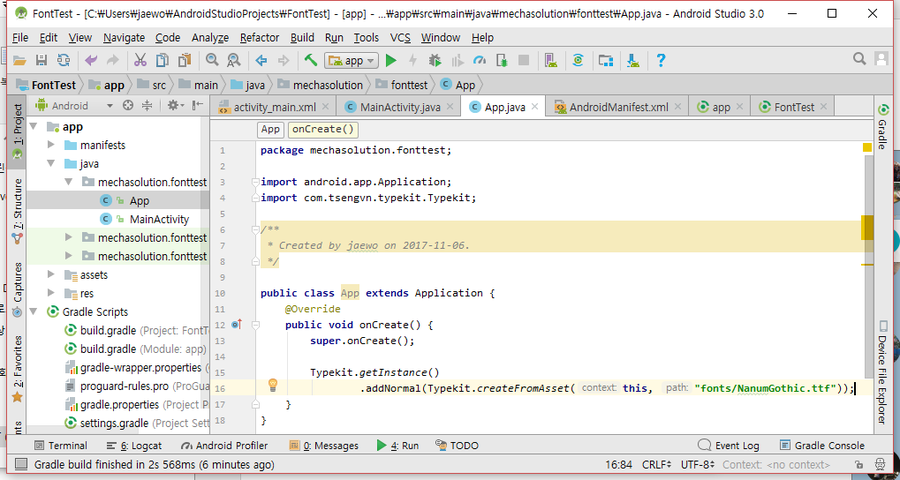Open the SDK Manager download icon
900x480 pixels.
coord(633,60)
